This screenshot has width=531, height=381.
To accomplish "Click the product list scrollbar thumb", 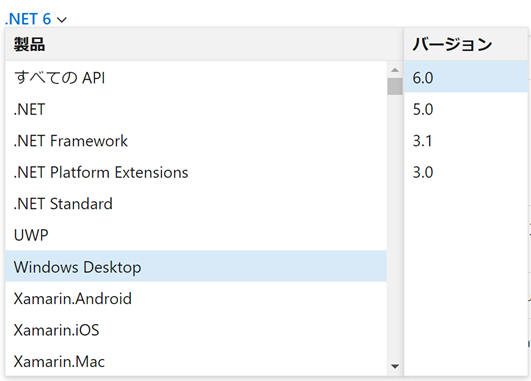I will pyautogui.click(x=395, y=86).
